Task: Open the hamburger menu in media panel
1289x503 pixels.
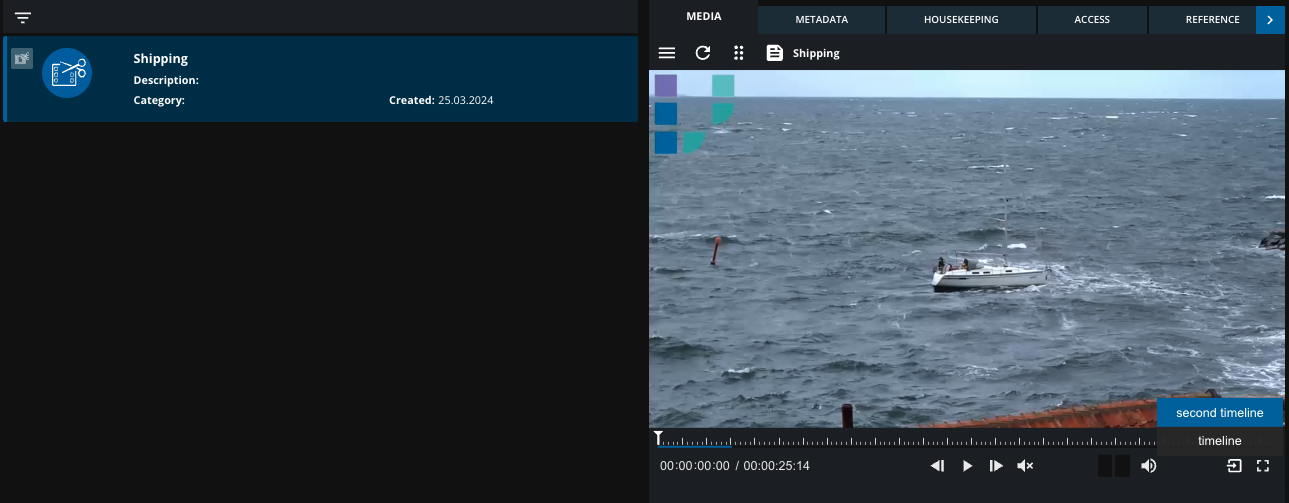Action: tap(667, 53)
